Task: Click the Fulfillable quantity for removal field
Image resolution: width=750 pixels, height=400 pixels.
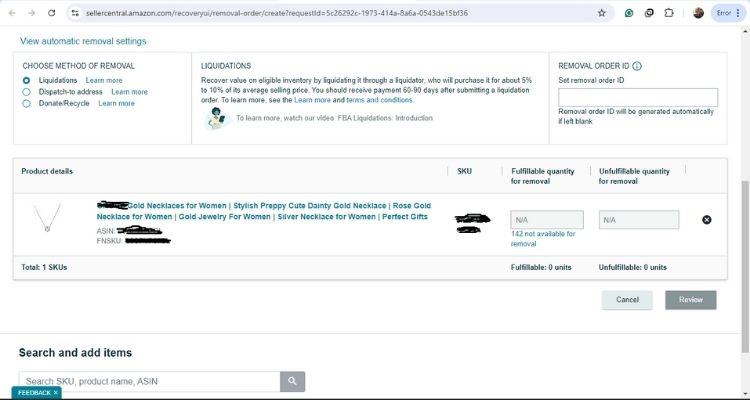Action: tap(547, 220)
